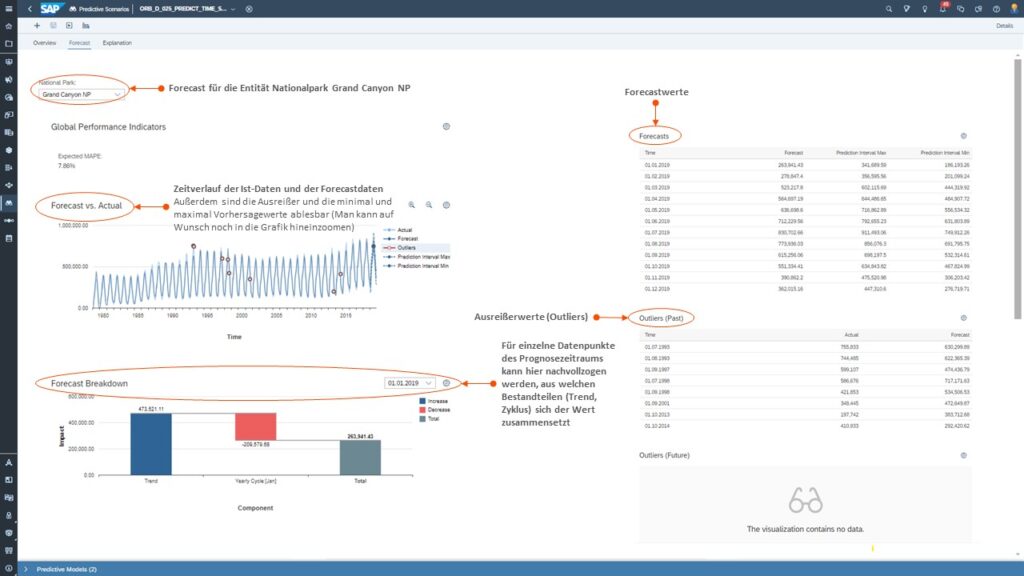Click the add (plus) toolbar icon
1024x576 pixels.
[37, 25]
